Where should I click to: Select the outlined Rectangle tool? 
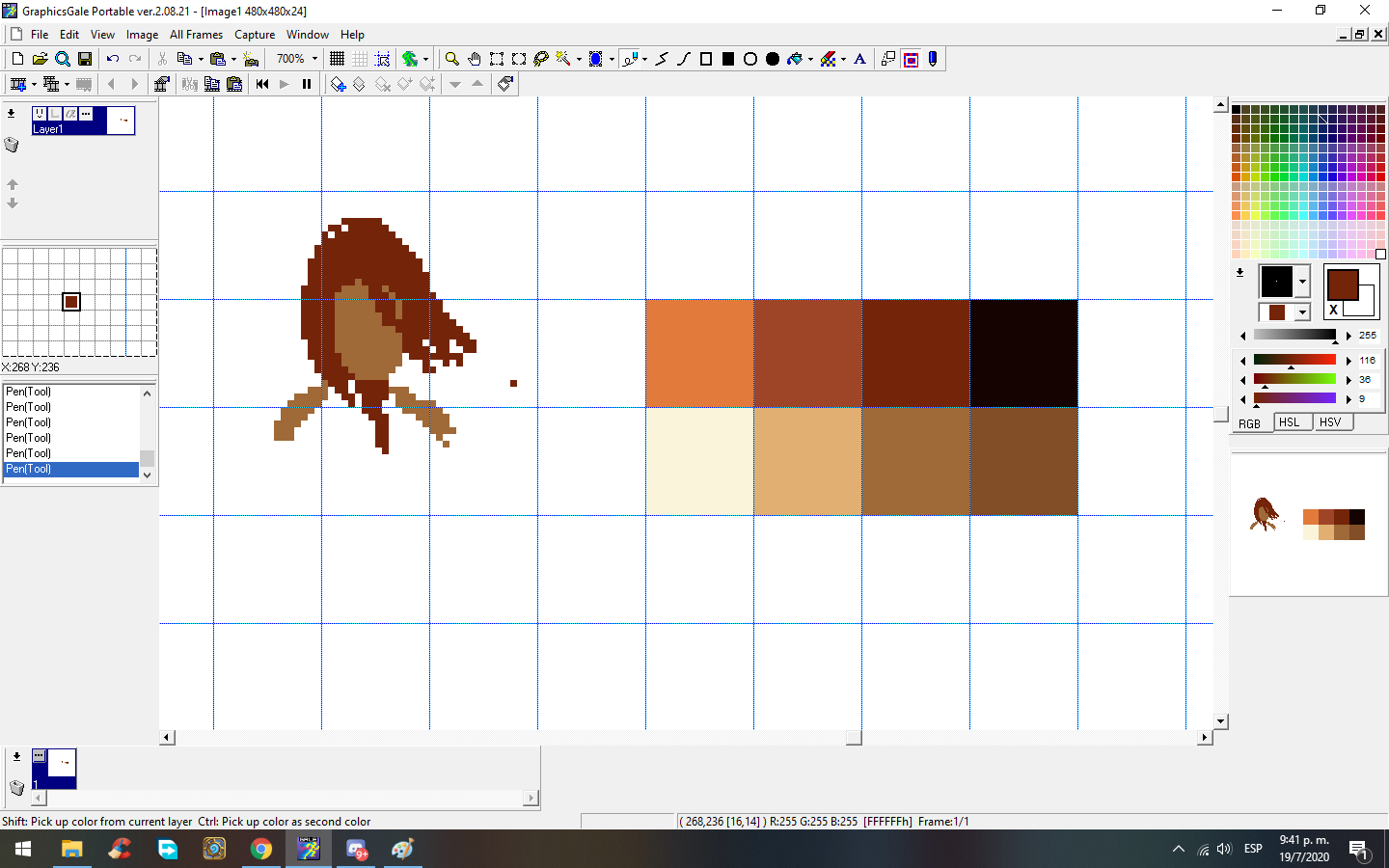[706, 59]
